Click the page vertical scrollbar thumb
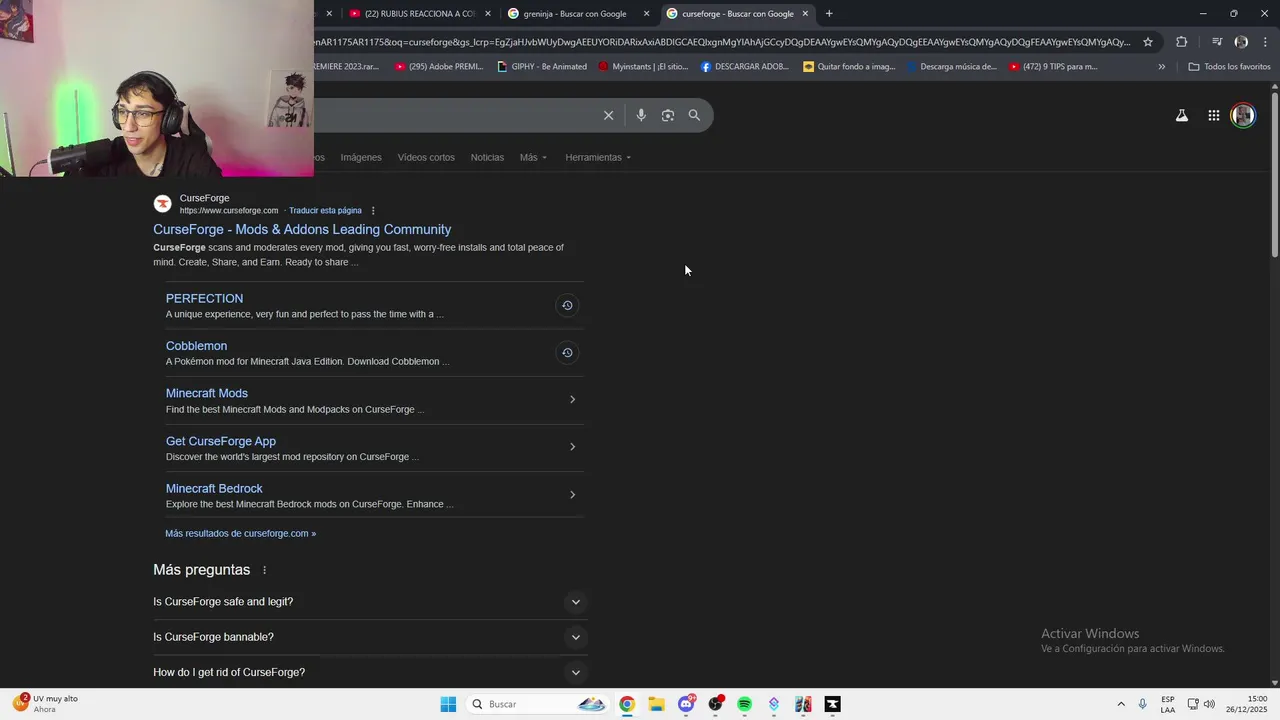The height and width of the screenshot is (720, 1280). (x=1275, y=174)
